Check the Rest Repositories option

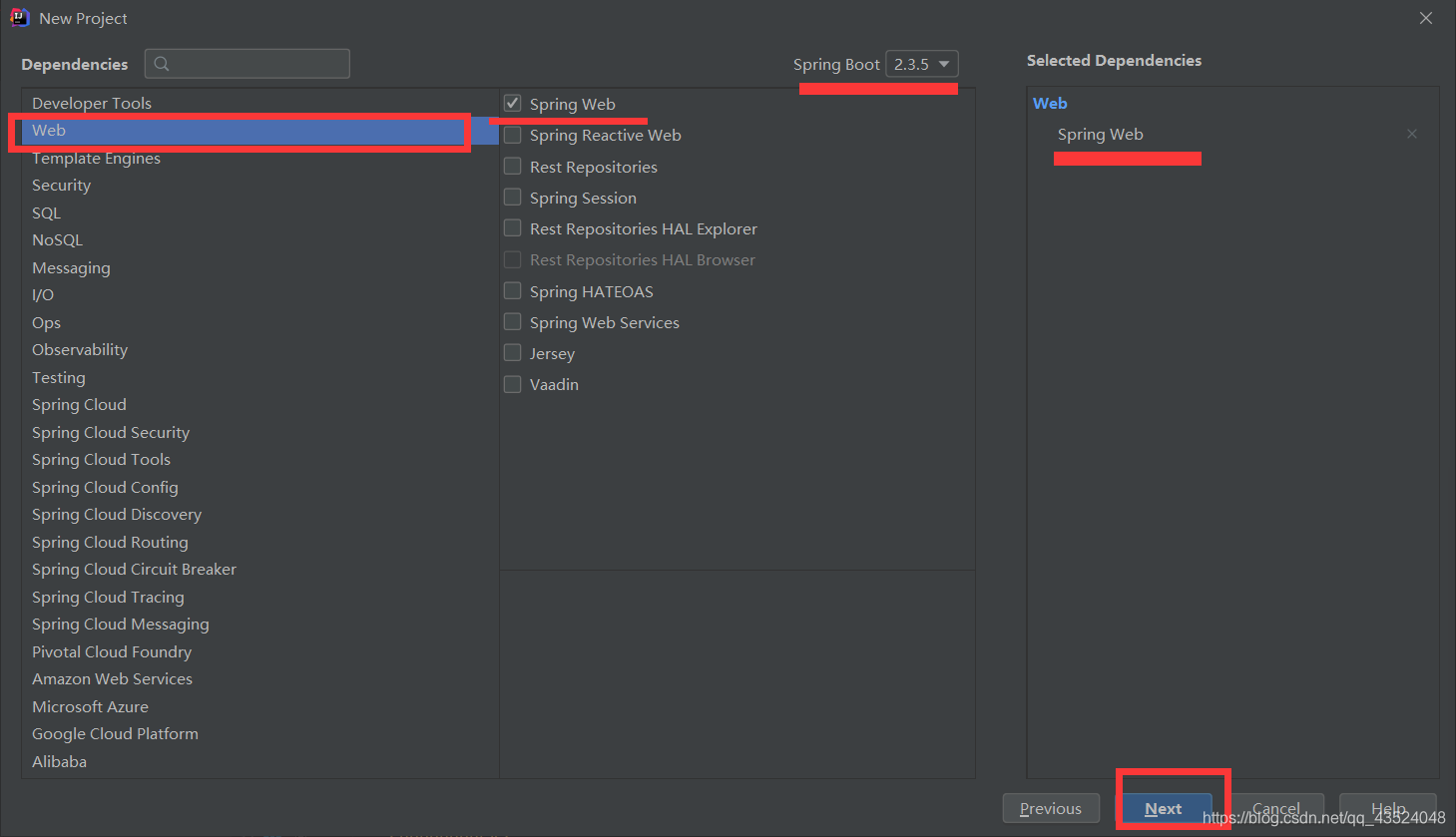[513, 167]
